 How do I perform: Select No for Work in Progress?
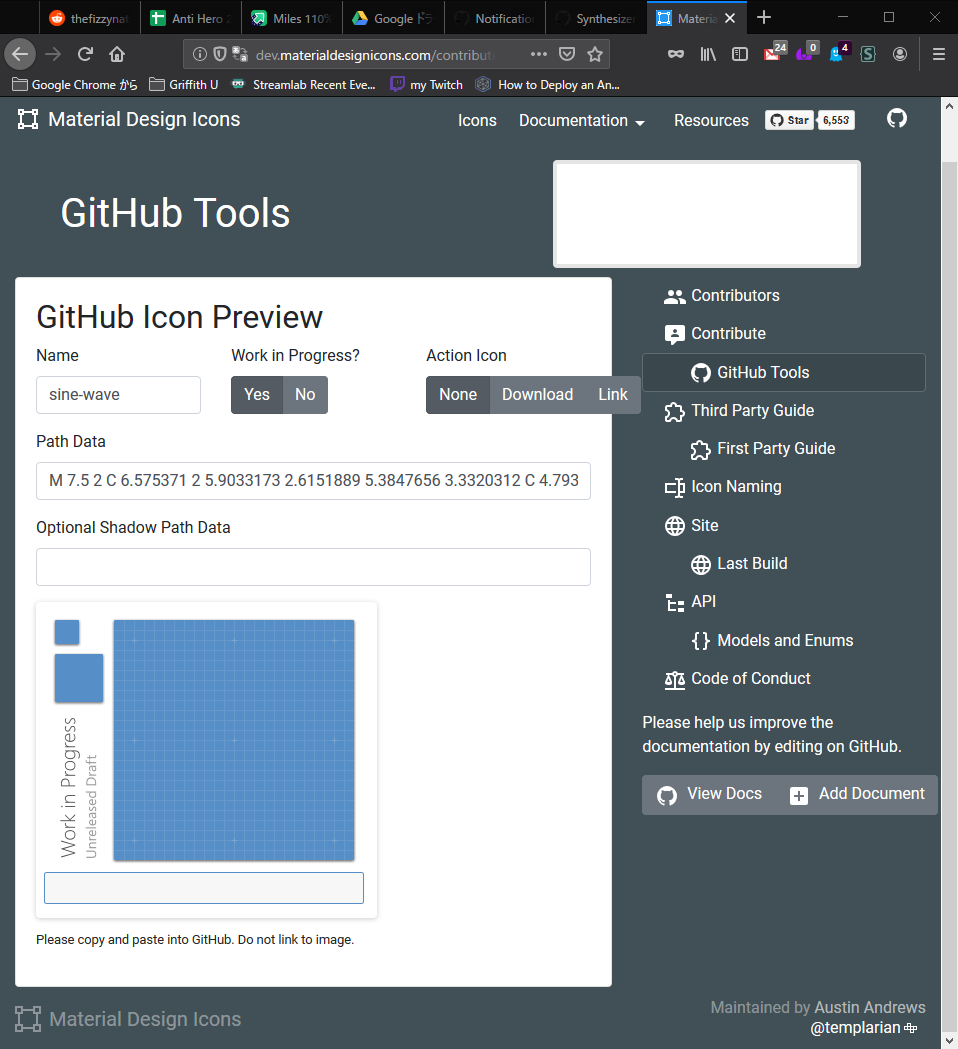coord(305,395)
